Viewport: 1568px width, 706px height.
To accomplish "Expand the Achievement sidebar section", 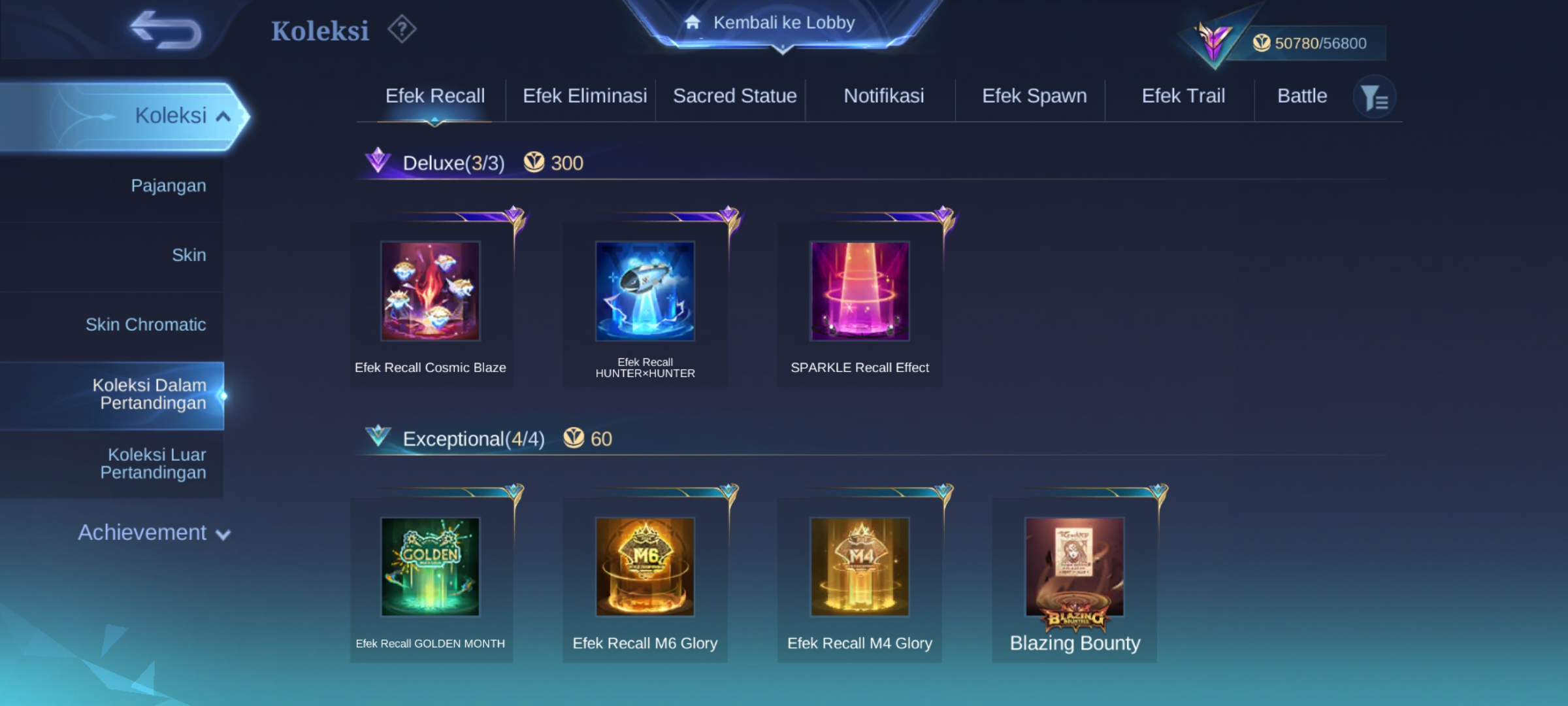I will [x=154, y=533].
